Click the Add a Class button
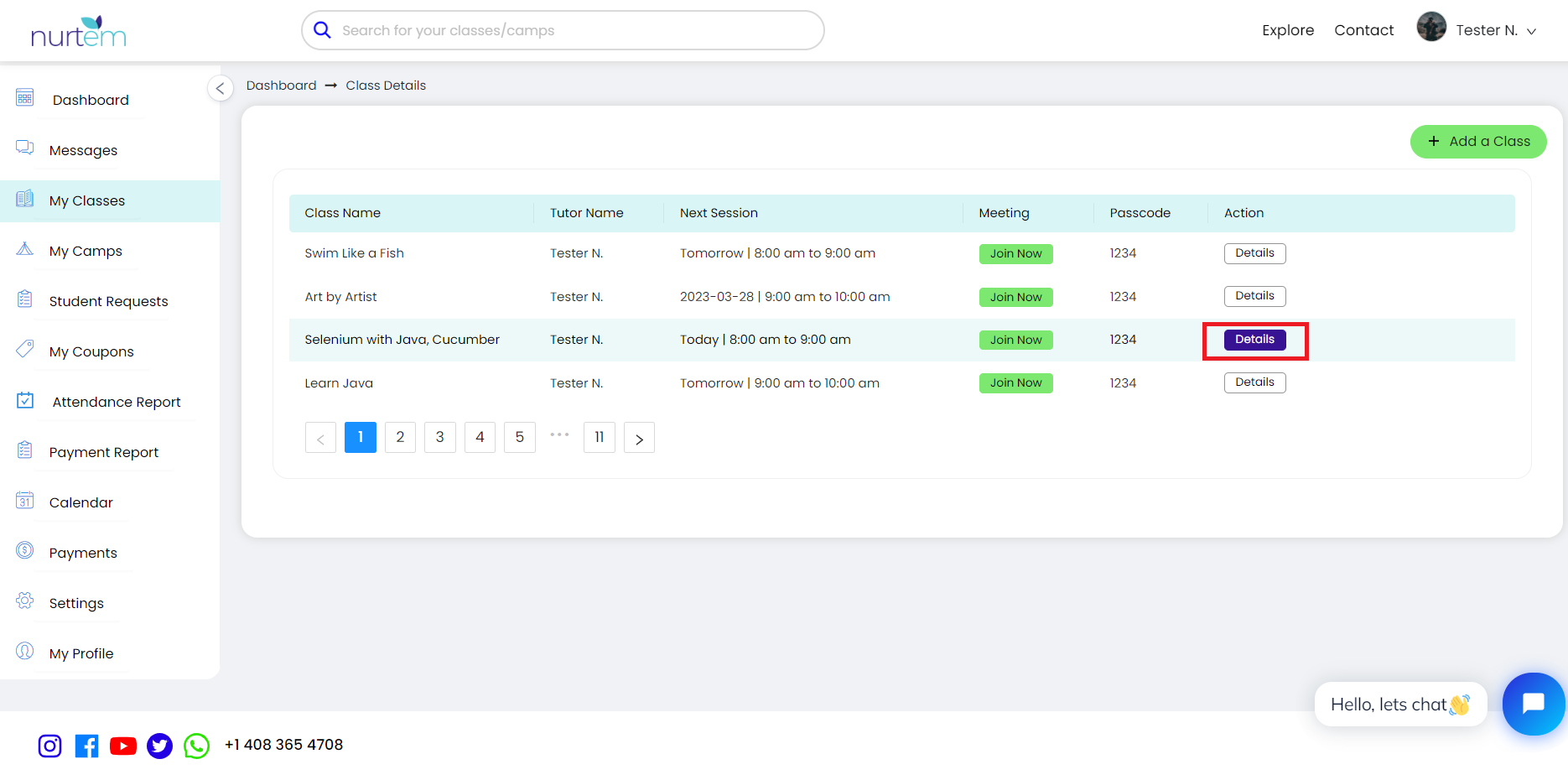Viewport: 1568px width, 780px height. click(x=1477, y=142)
